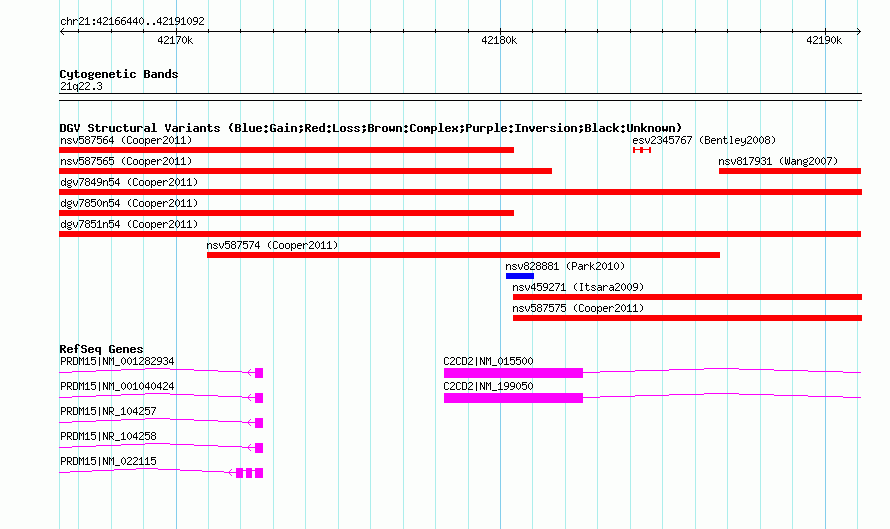Open the C2CD2|NM_015500 gene label
Image resolution: width=890 pixels, height=529 pixels.
click(488, 361)
